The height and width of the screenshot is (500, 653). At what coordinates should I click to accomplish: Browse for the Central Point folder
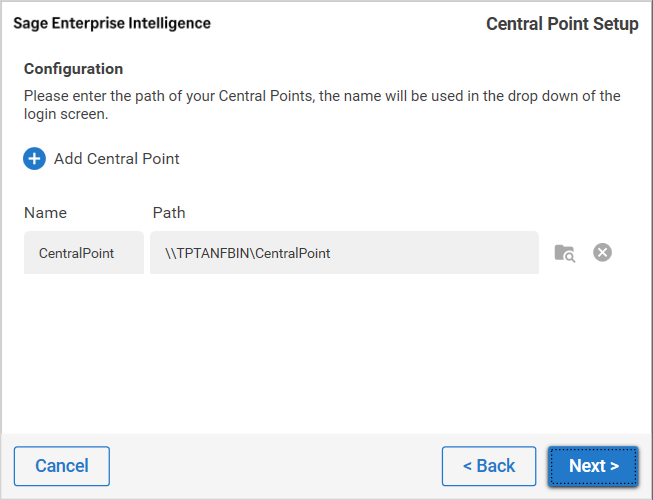(565, 253)
